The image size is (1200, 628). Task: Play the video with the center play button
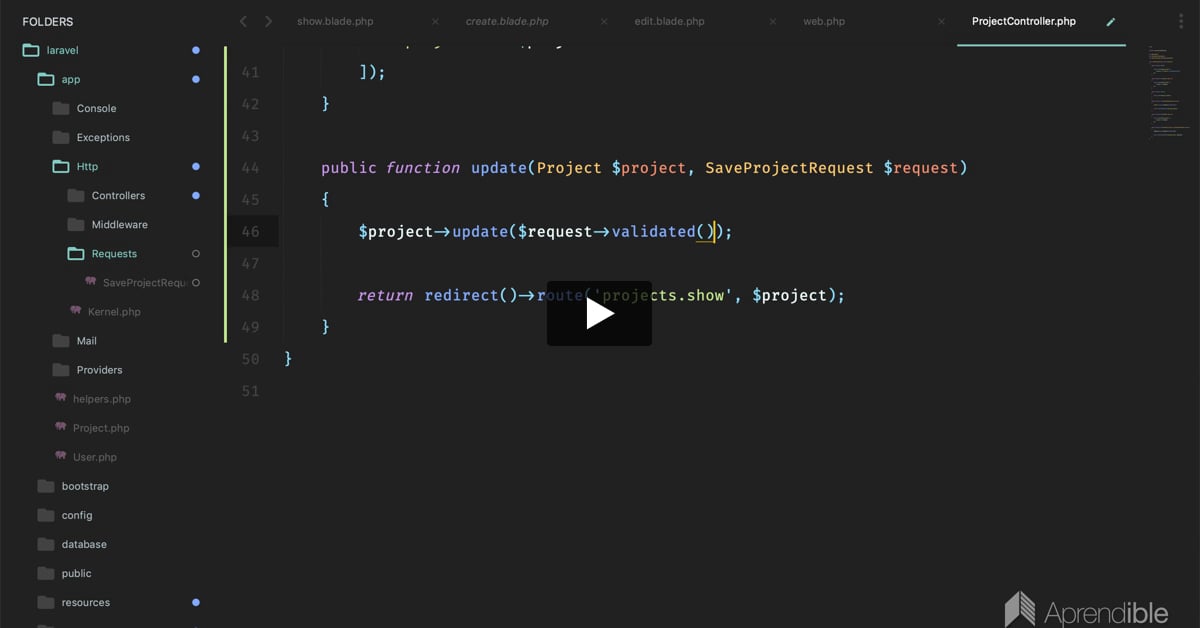(599, 313)
